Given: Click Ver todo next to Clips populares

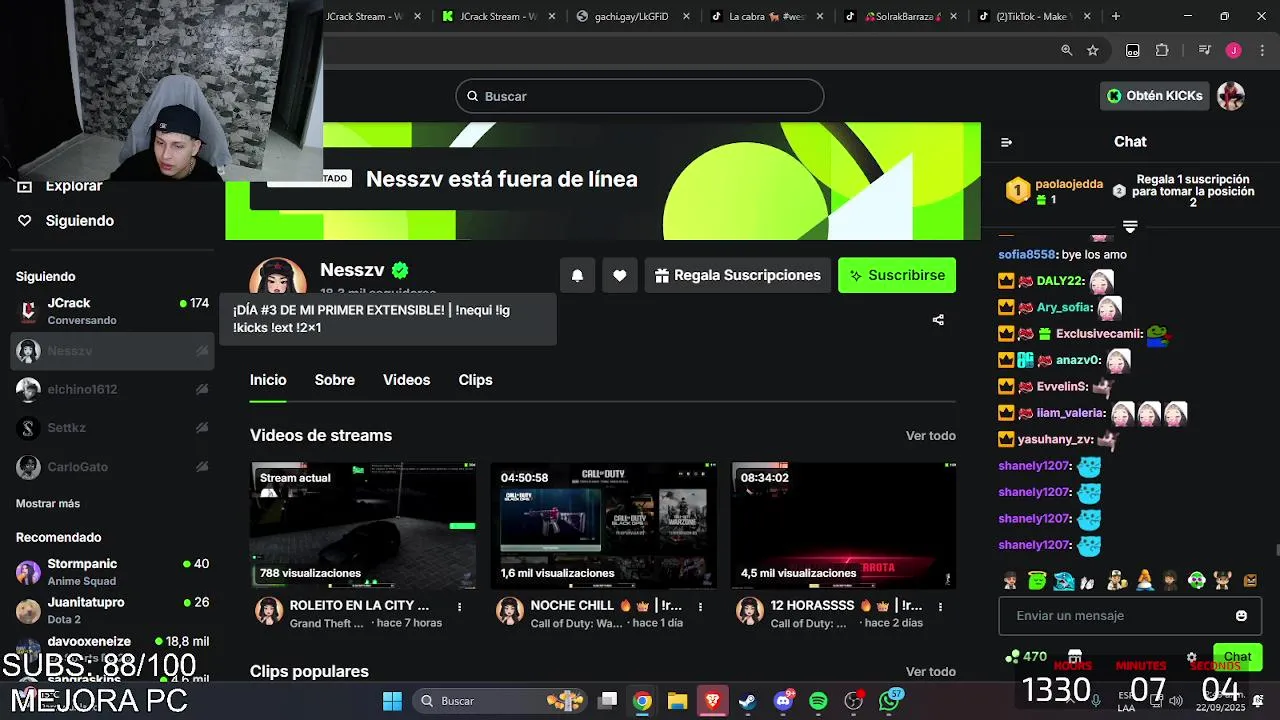Looking at the screenshot, I should pos(931,672).
